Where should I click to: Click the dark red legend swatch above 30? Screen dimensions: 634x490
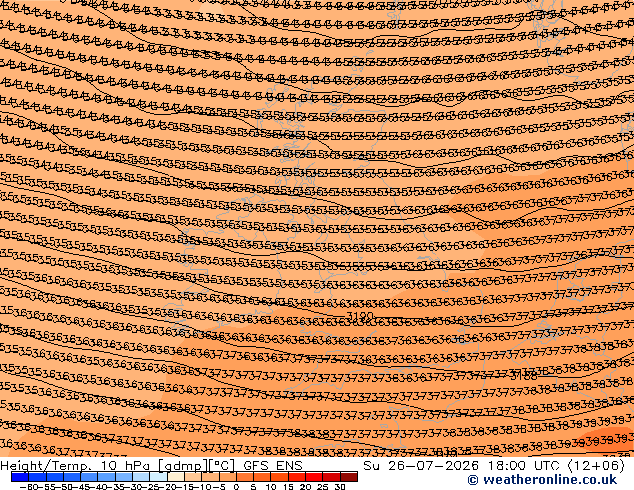(x=349, y=477)
